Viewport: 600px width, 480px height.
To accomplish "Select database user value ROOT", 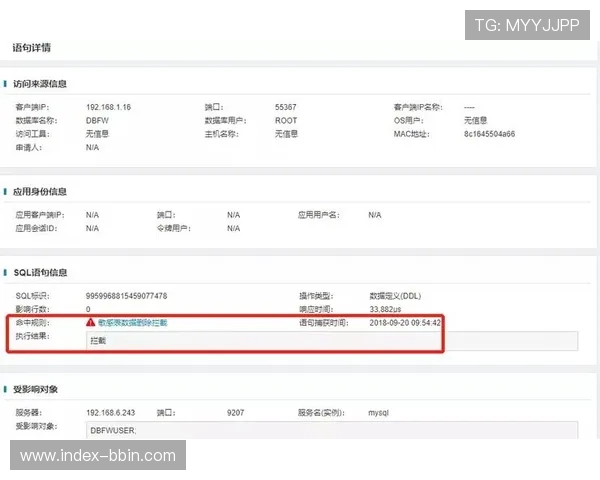I will click(x=286, y=121).
